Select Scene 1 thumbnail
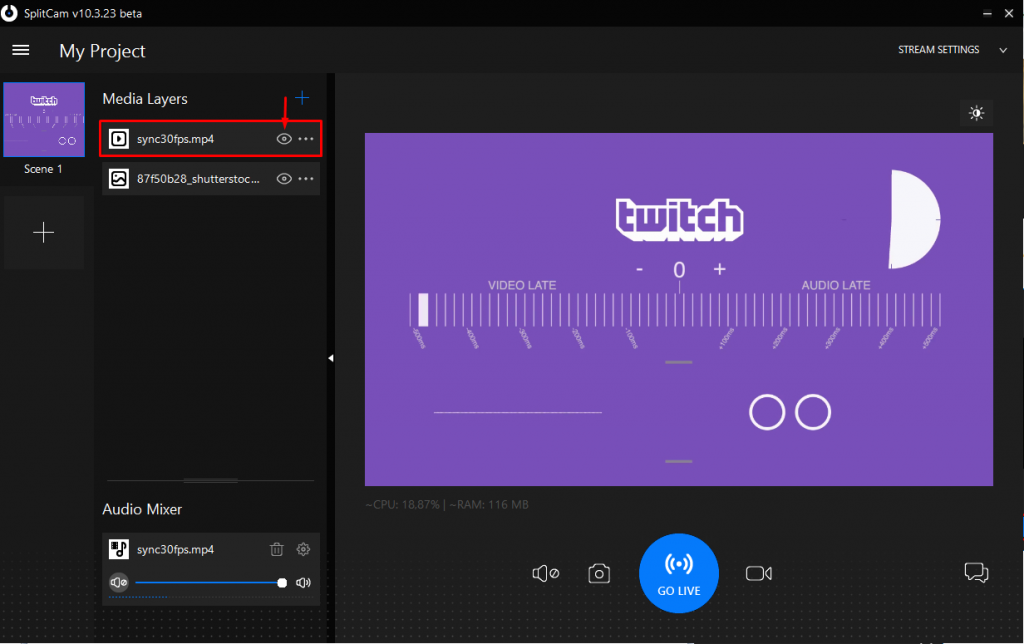Screen dimensions: 1024x644 [44, 120]
